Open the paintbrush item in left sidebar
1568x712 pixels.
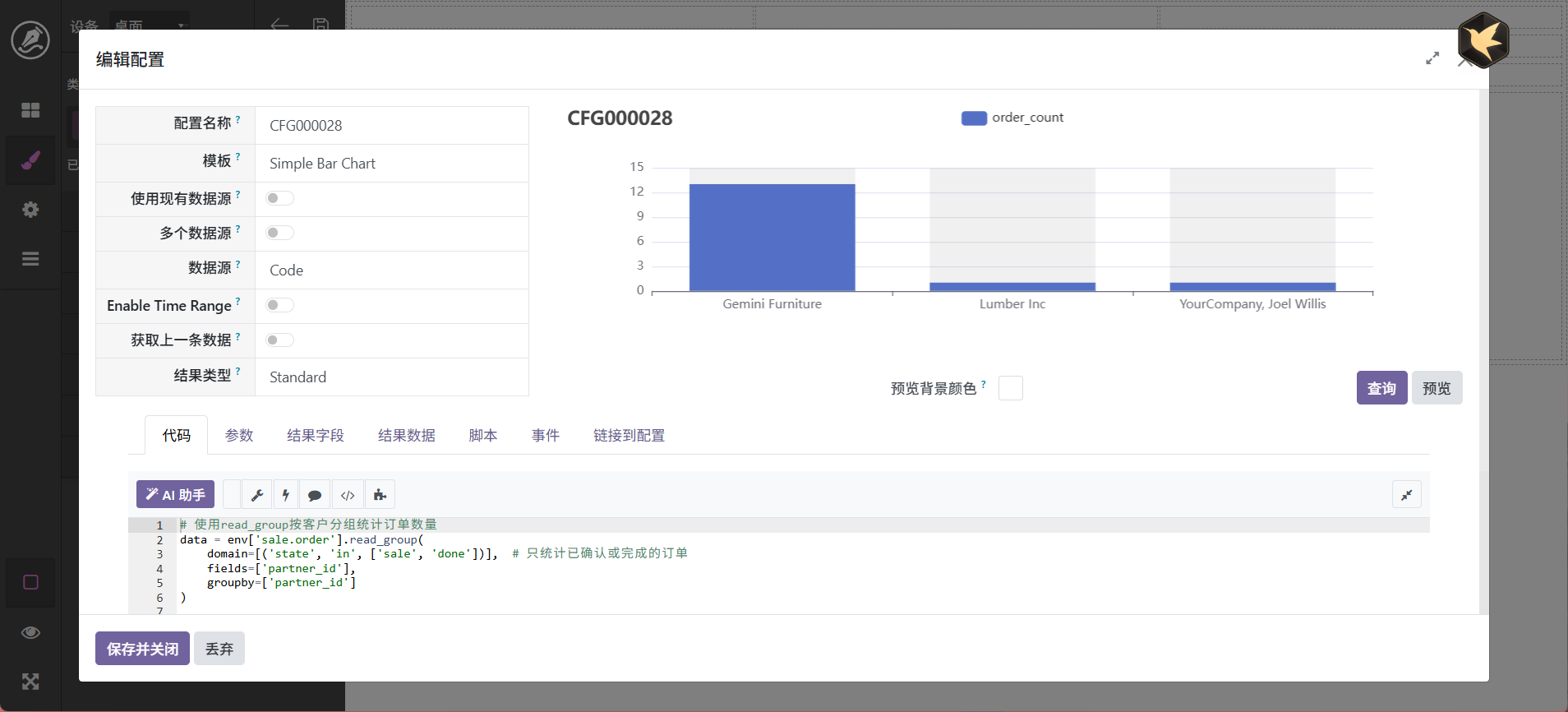pos(30,160)
